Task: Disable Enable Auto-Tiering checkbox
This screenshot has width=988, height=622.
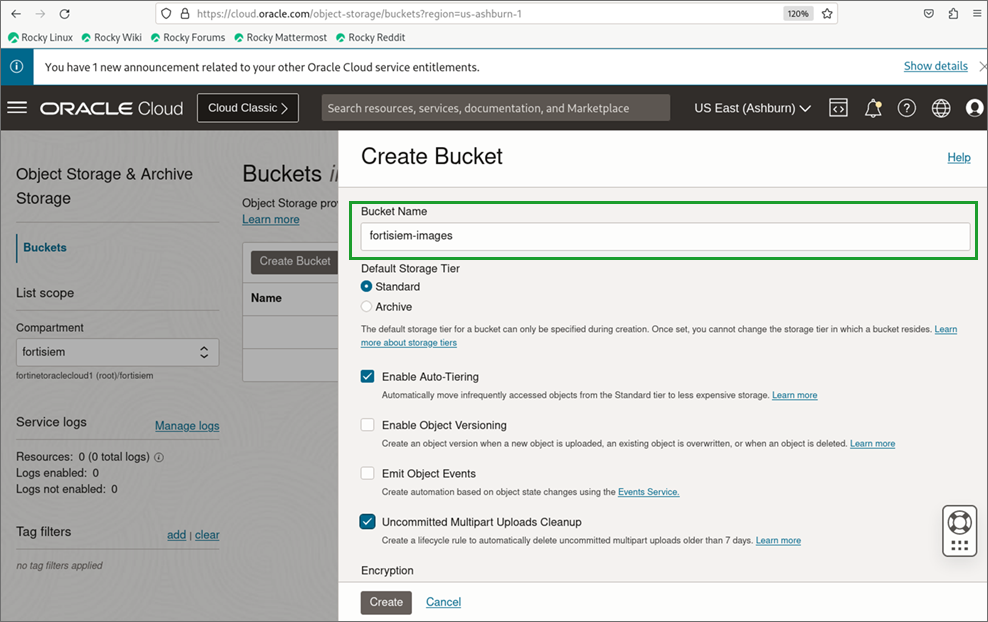Action: 368,377
